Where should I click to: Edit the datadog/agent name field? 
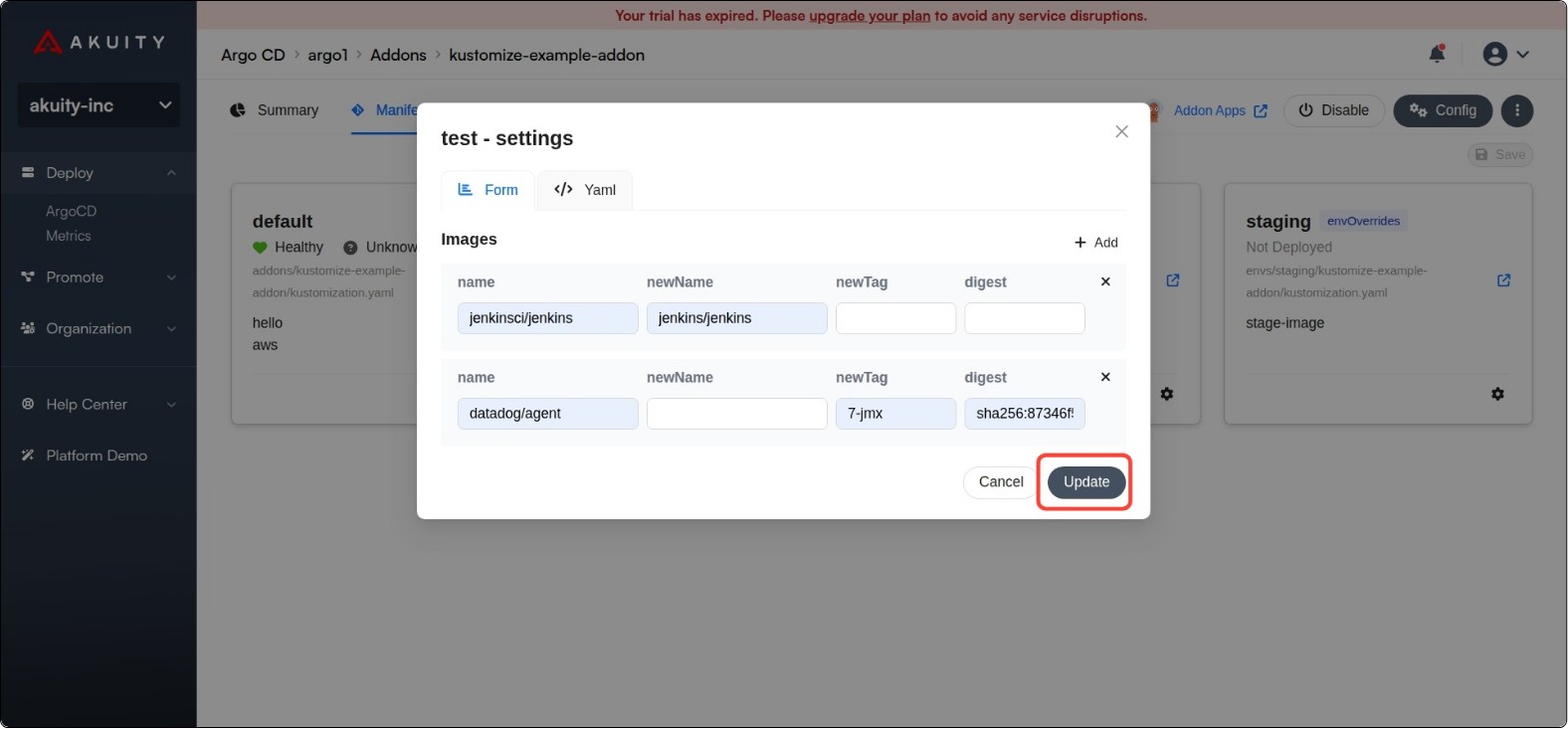pos(548,414)
